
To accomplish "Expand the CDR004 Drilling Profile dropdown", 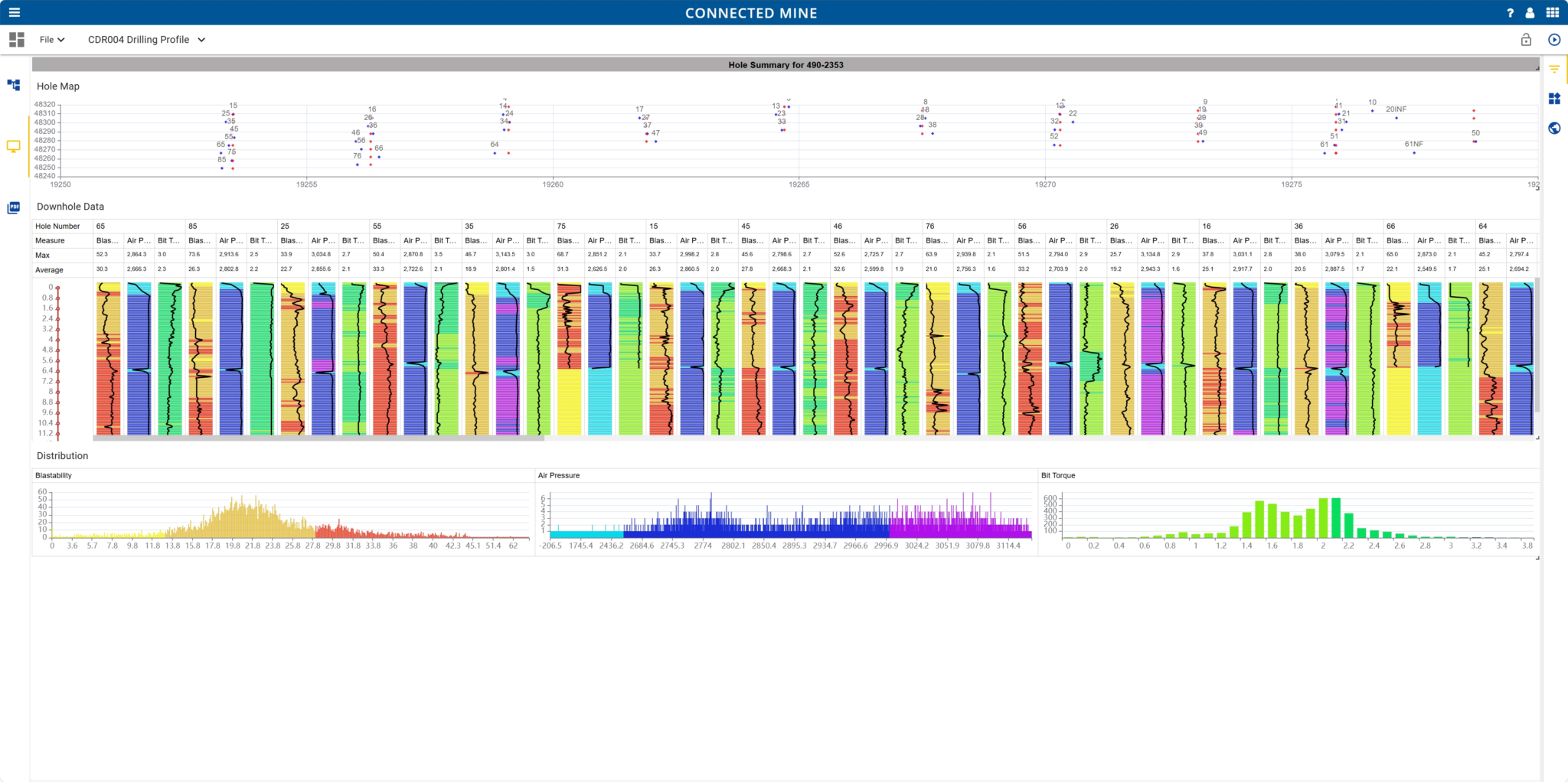I will tap(146, 40).
